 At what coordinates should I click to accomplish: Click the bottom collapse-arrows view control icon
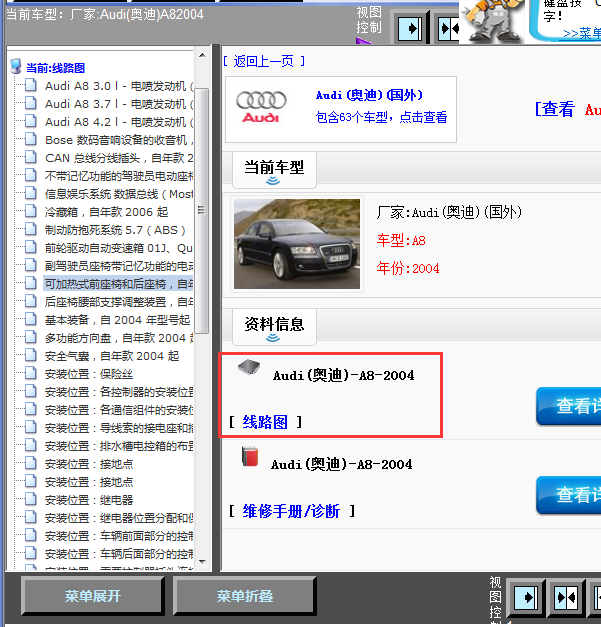565,597
